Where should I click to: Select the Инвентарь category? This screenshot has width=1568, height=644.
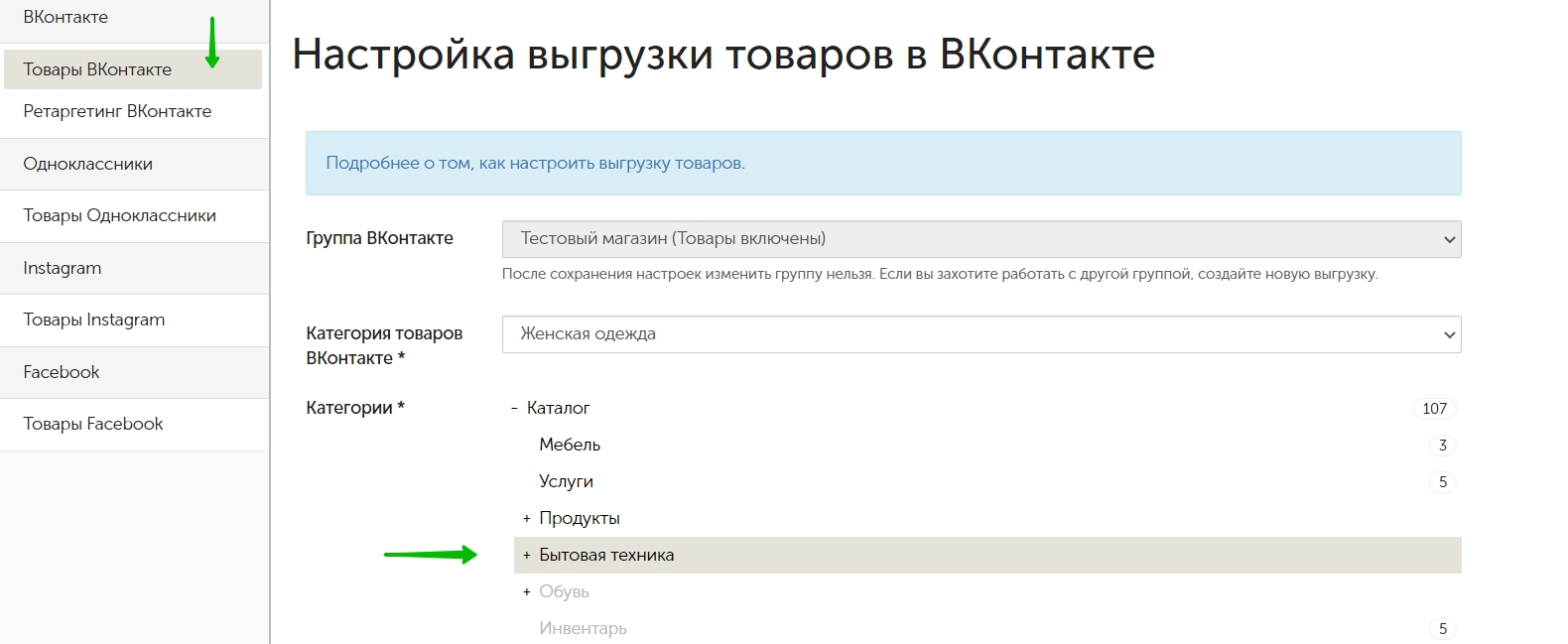(583, 628)
